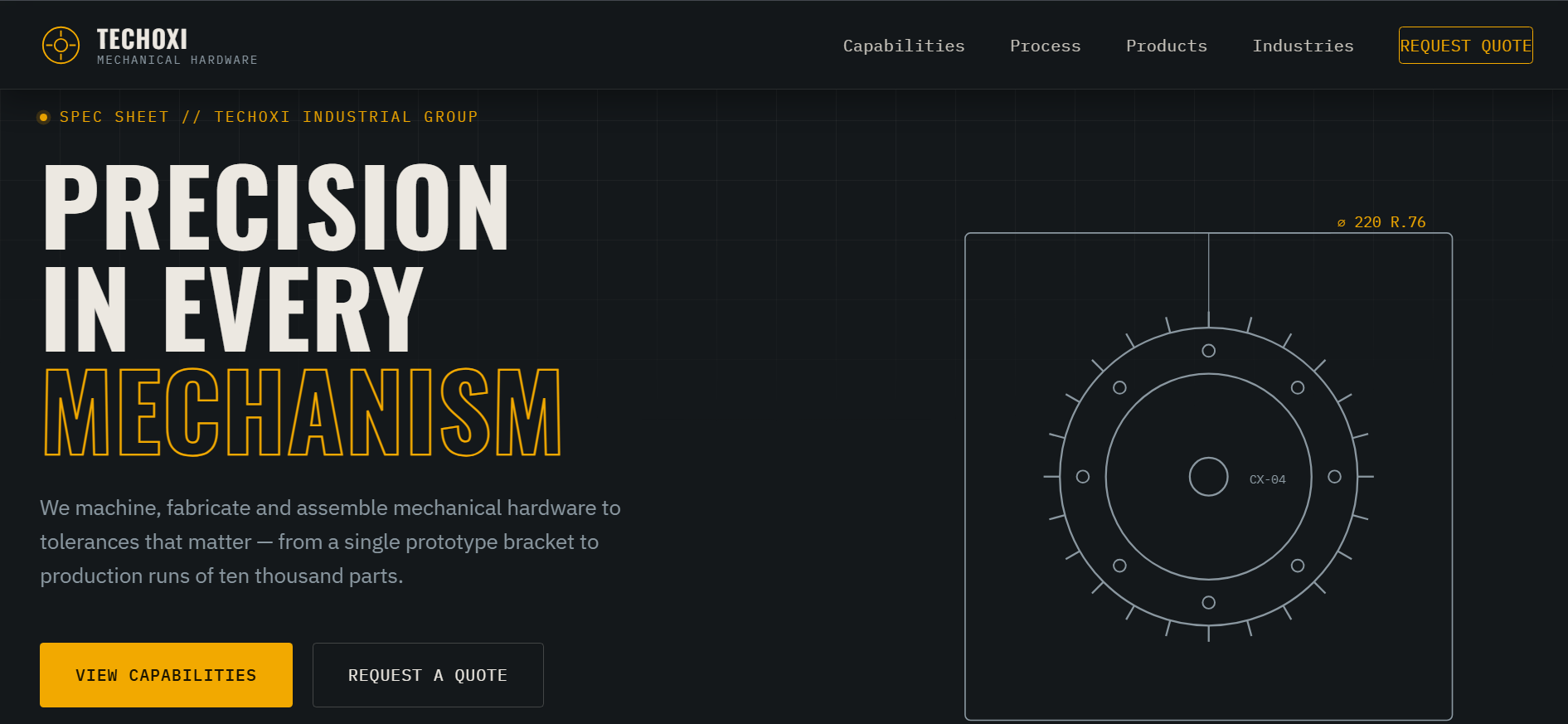The image size is (1568, 724).
Task: Open the Capabilities nav link
Action: point(904,46)
